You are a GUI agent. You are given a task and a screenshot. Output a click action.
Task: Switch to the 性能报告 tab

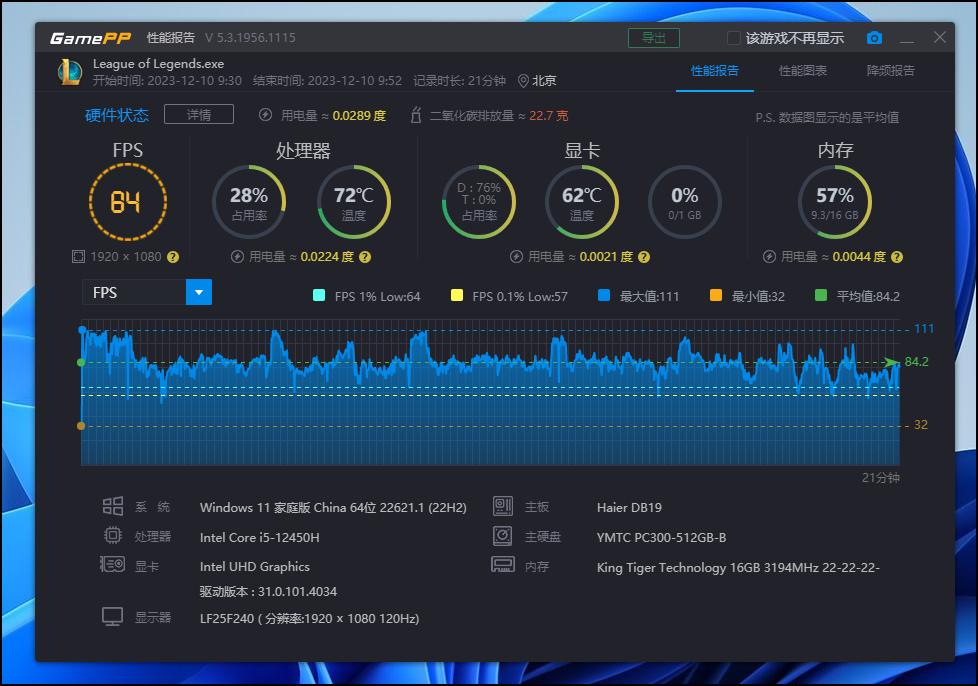[715, 70]
